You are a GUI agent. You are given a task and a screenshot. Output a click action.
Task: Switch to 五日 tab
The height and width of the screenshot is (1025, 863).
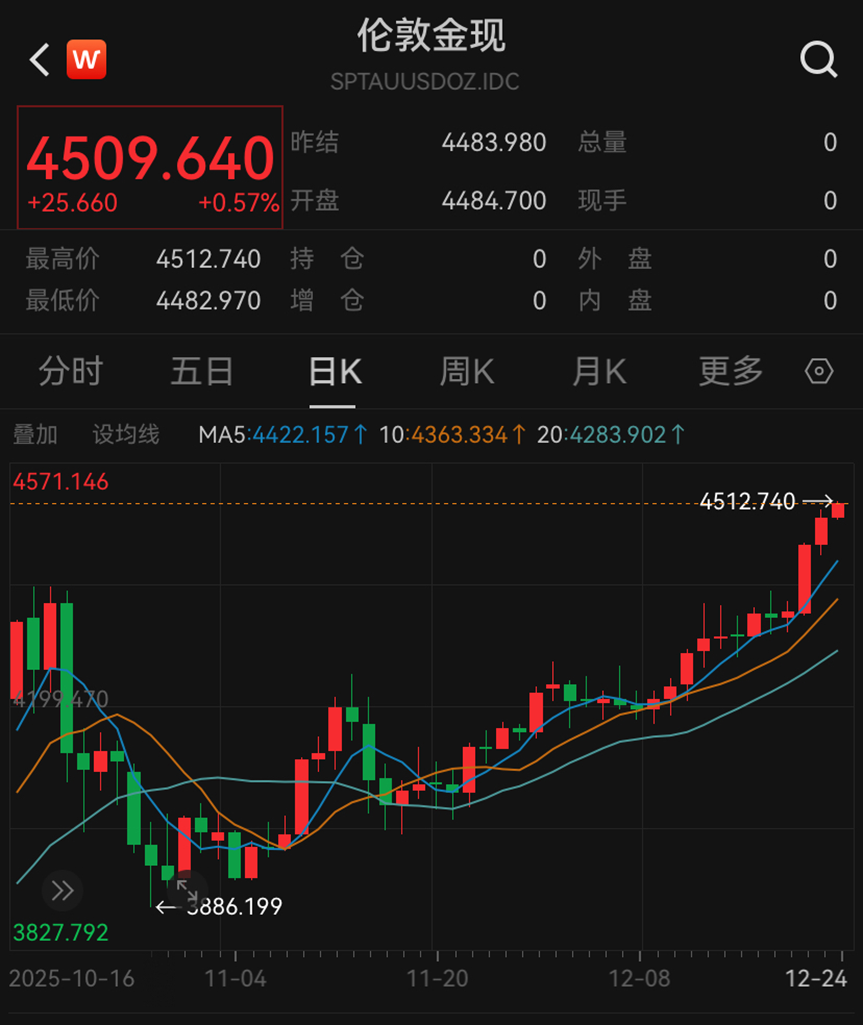click(x=202, y=372)
